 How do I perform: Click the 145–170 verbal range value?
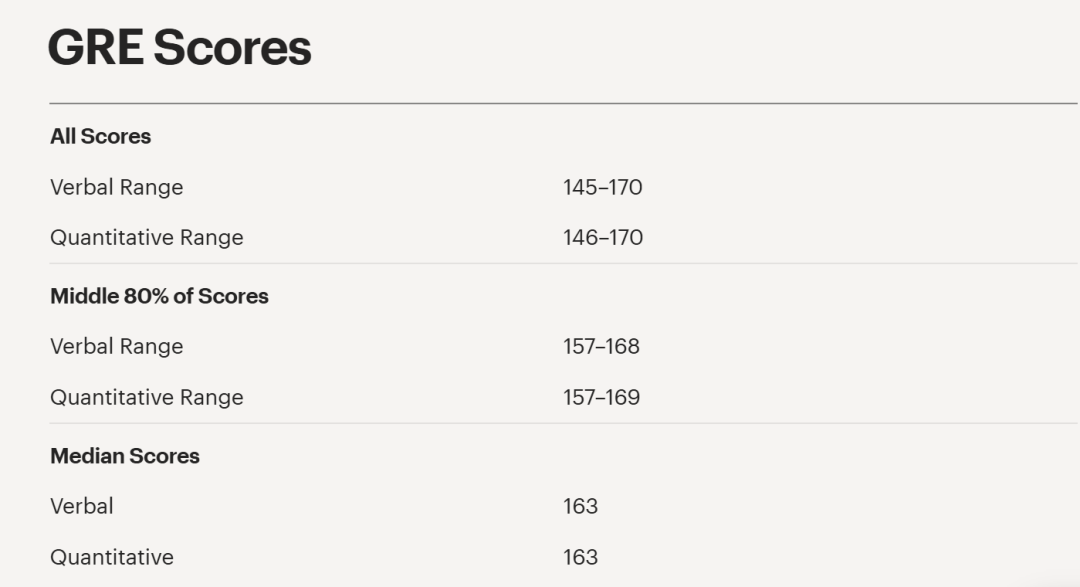pyautogui.click(x=602, y=187)
